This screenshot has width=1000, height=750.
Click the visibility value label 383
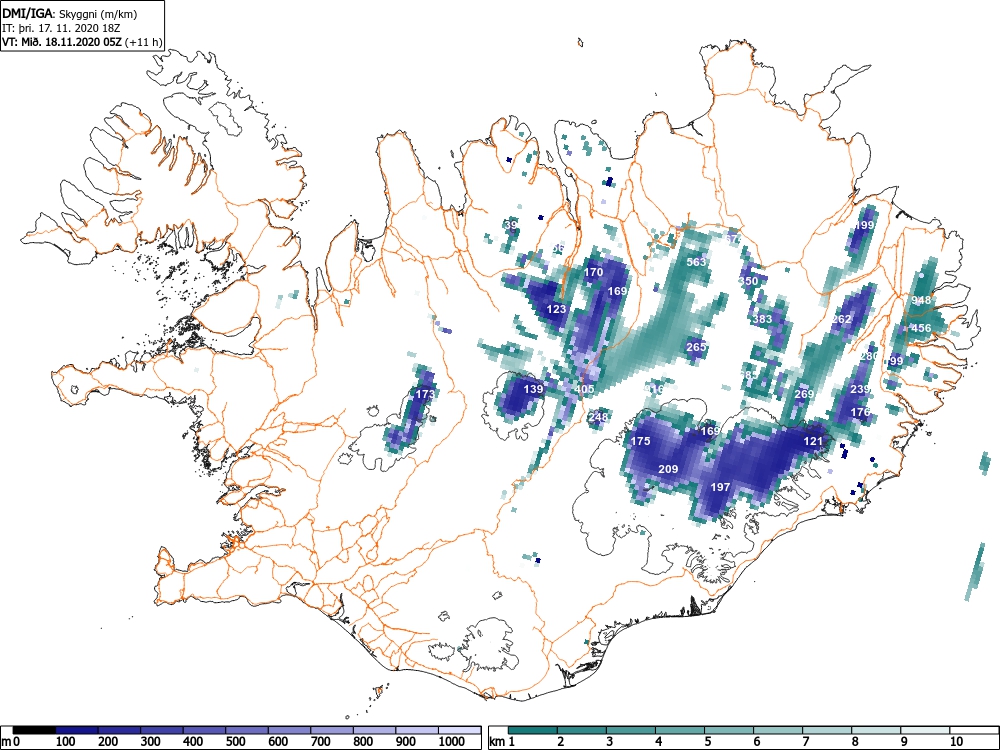[x=762, y=319]
